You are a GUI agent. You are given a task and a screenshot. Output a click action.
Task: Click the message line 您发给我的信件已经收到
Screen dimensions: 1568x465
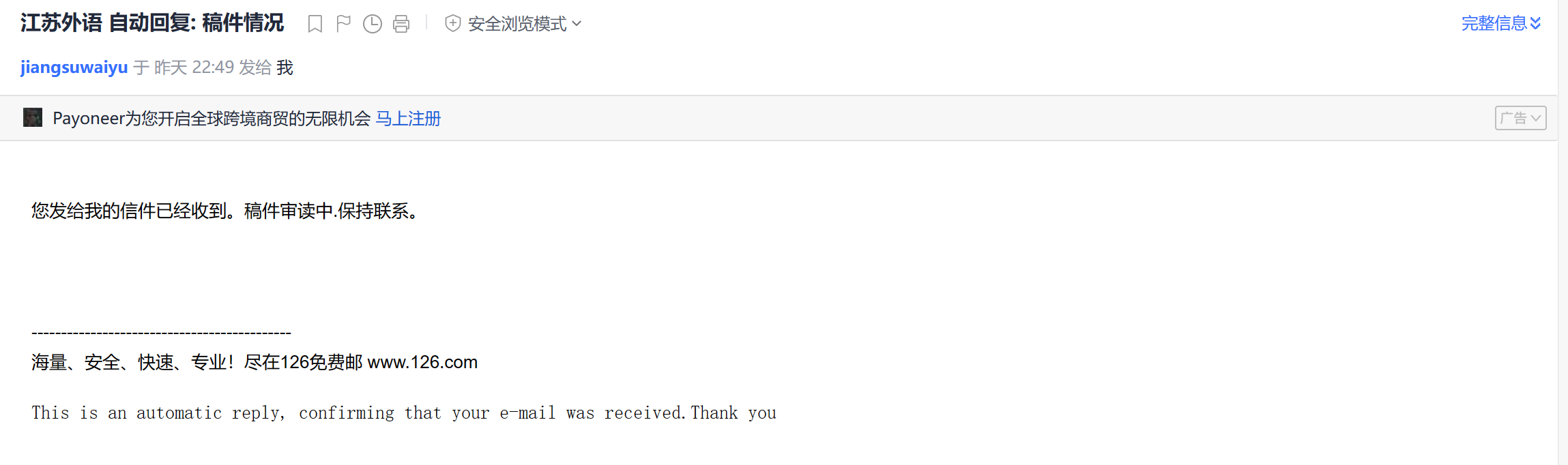click(129, 211)
